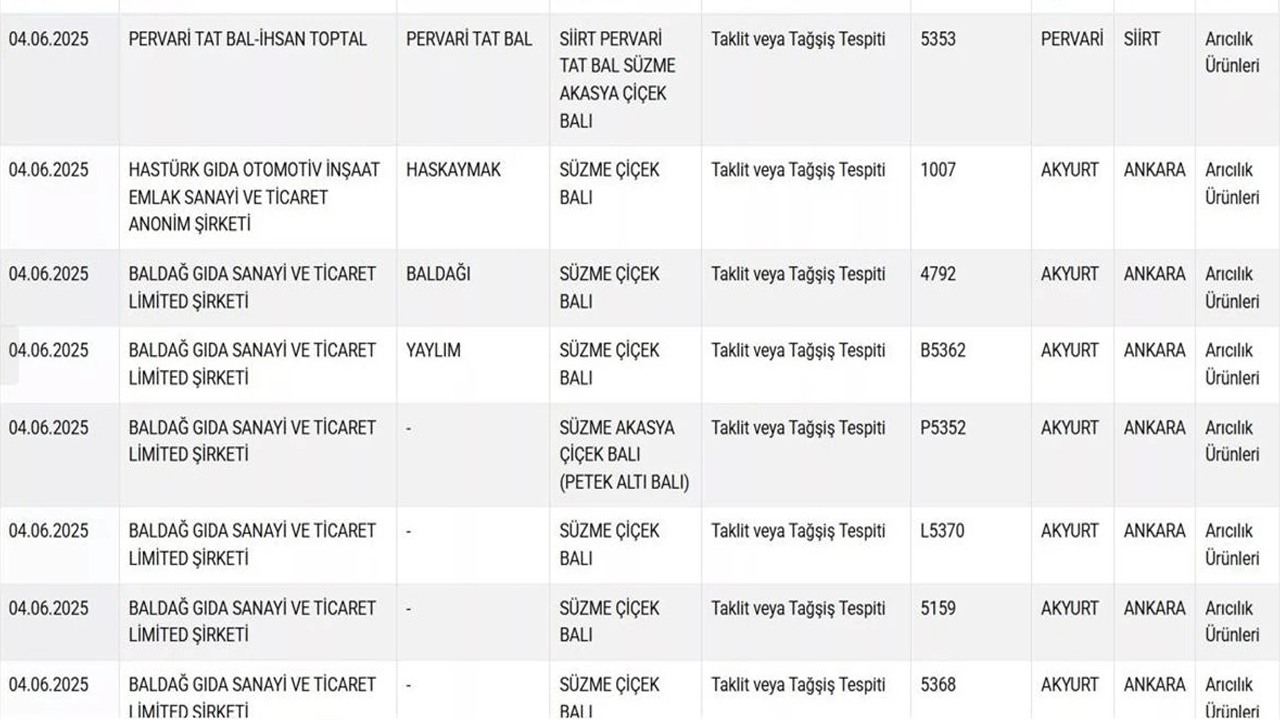Image resolution: width=1280 pixels, height=720 pixels.
Task: Click batch number B5362
Action: (943, 351)
